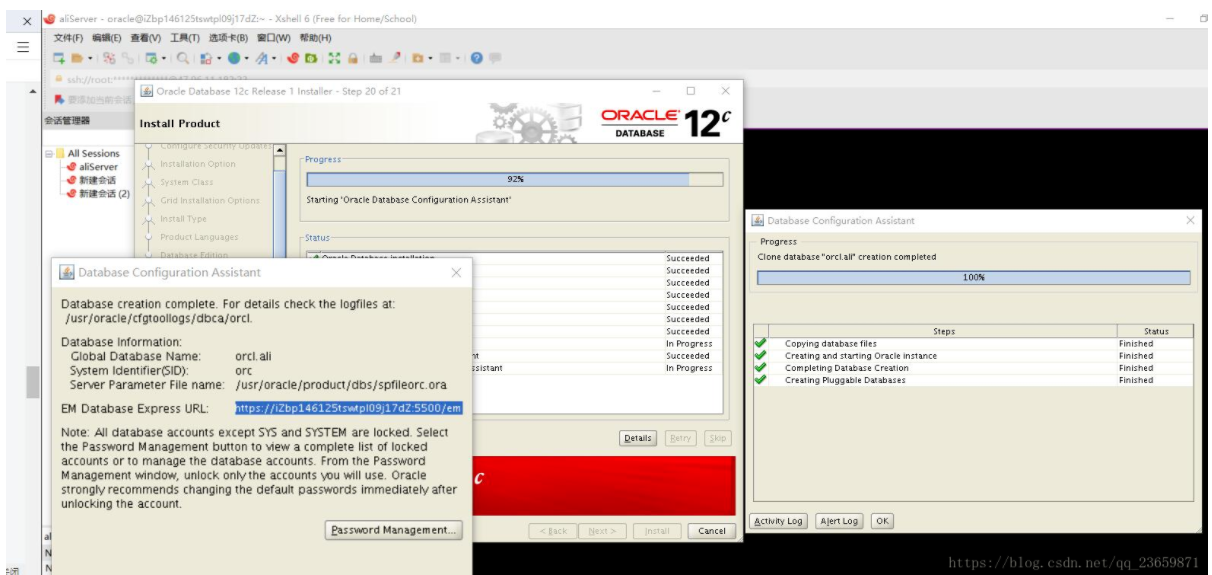Toggle full screen with the green arrows icon
The image size is (1212, 575).
(x=334, y=58)
